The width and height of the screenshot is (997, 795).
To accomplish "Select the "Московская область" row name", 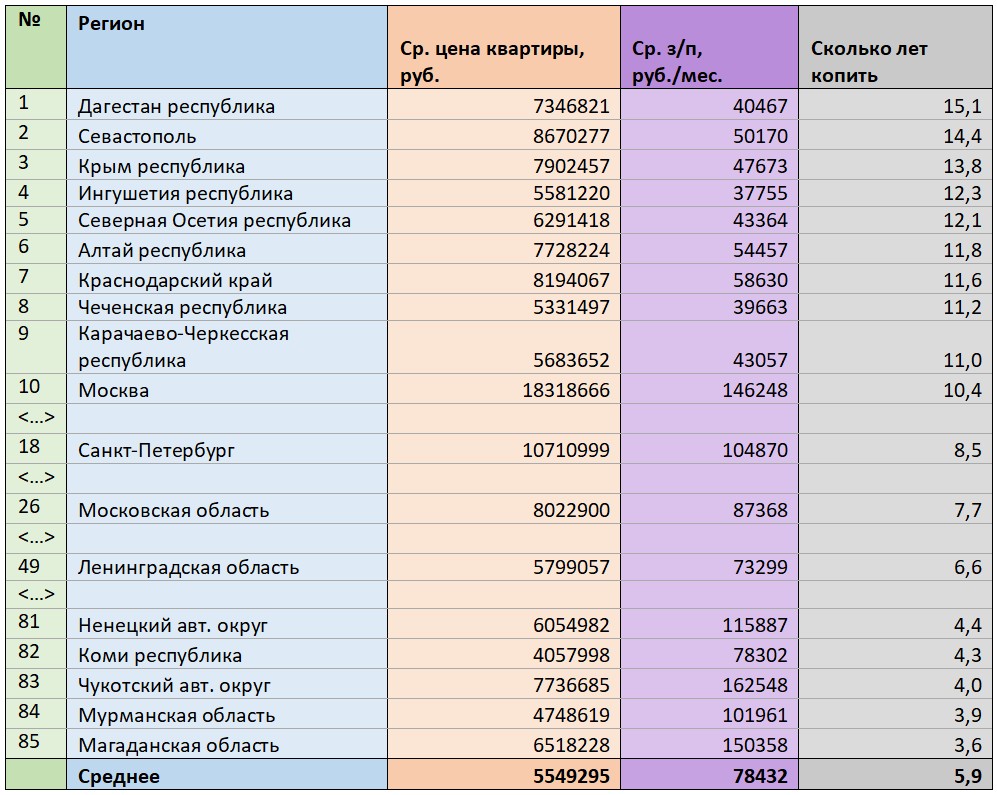I will (174, 510).
